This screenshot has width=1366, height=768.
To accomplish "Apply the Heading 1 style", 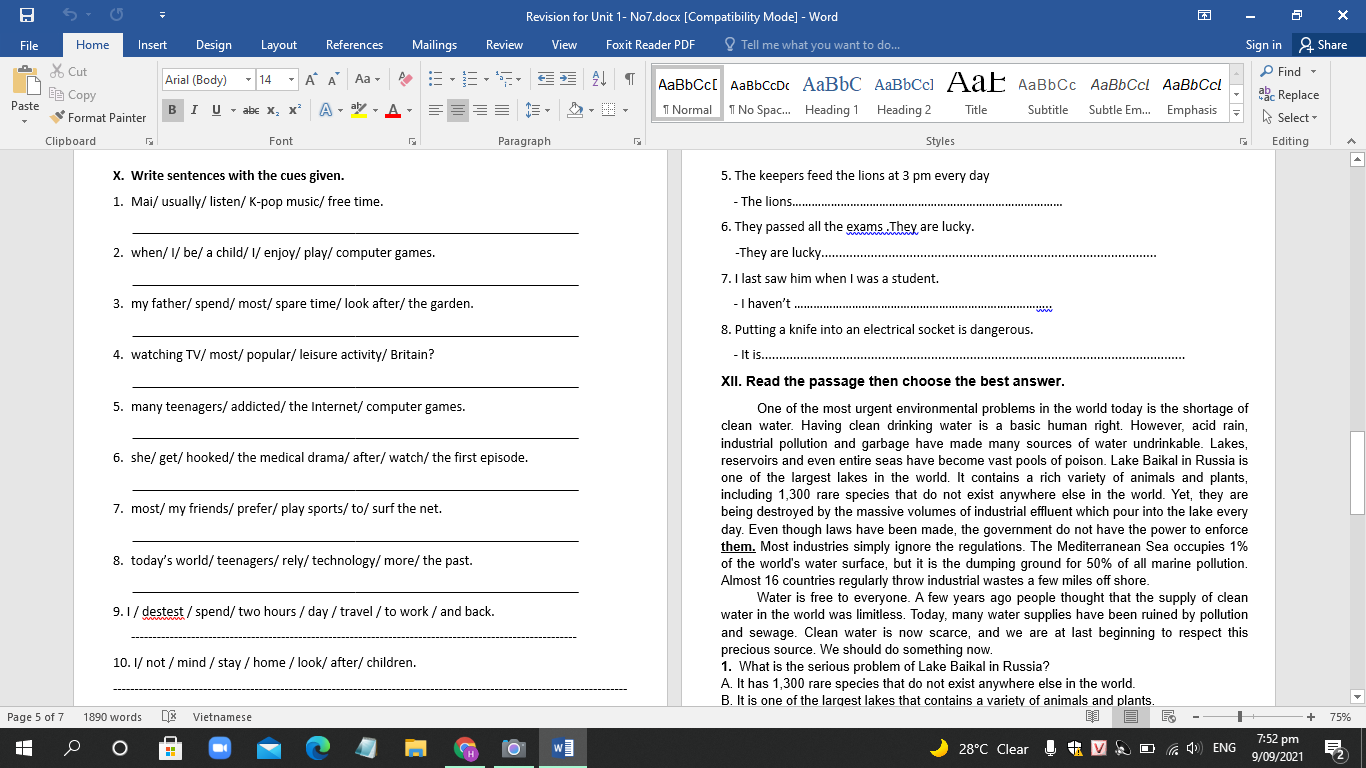I will (x=832, y=92).
